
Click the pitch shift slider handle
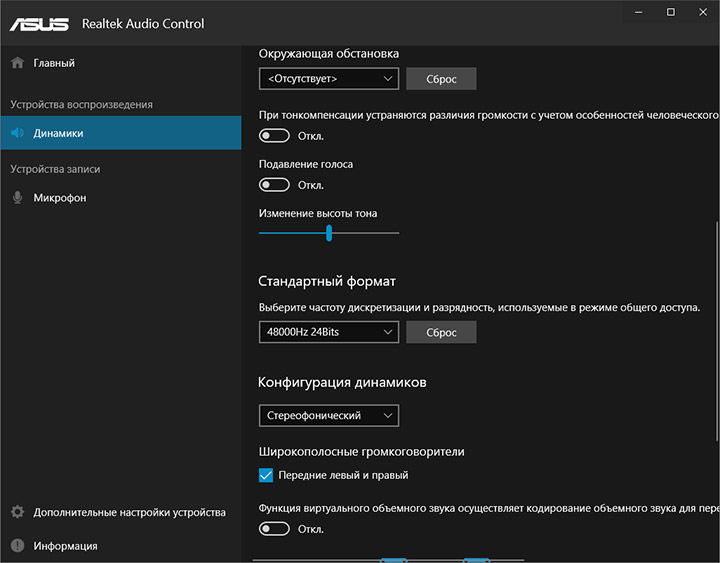tap(328, 233)
